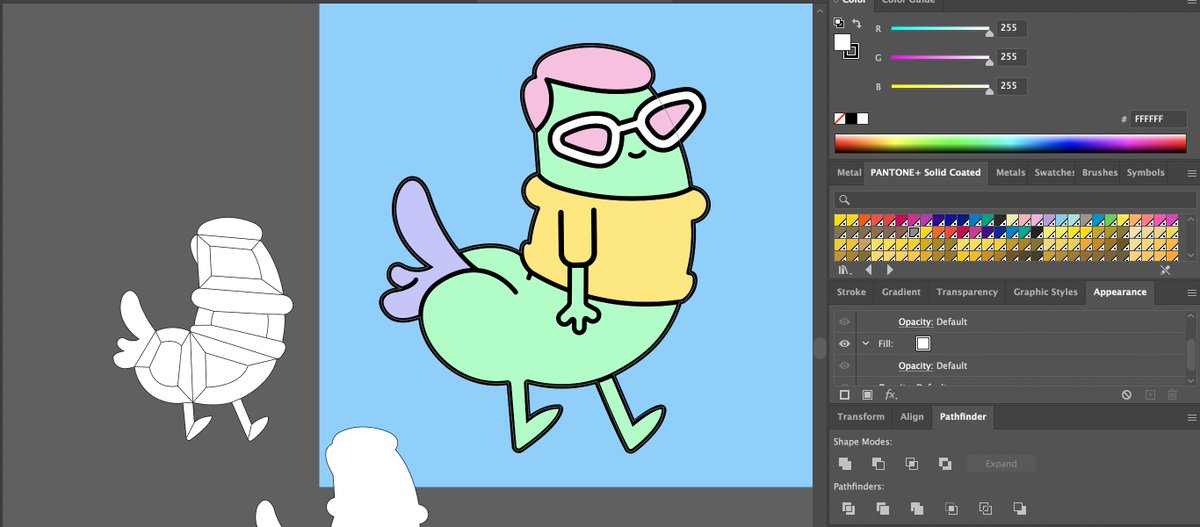Switch to the Metal swatch tab
Viewport: 1200px width, 527px height.
pyautogui.click(x=849, y=172)
